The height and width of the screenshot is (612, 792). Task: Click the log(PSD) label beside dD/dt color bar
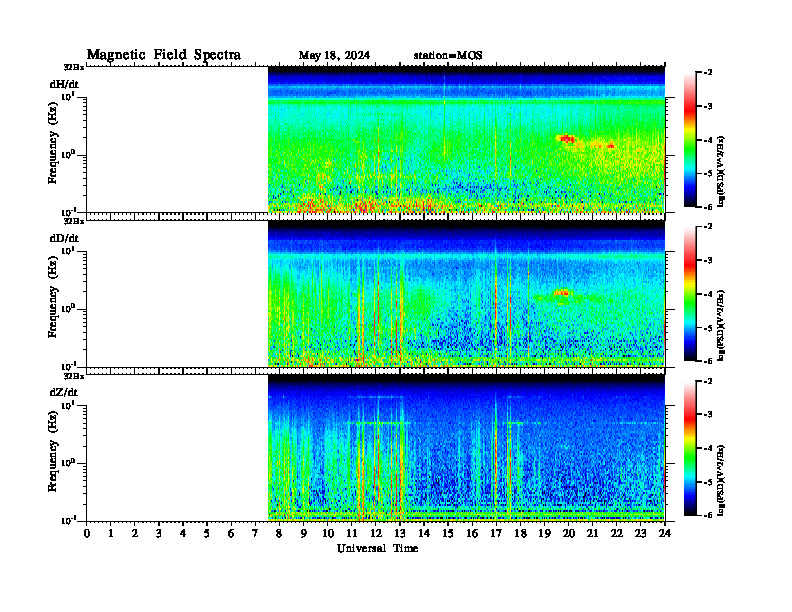(721, 325)
